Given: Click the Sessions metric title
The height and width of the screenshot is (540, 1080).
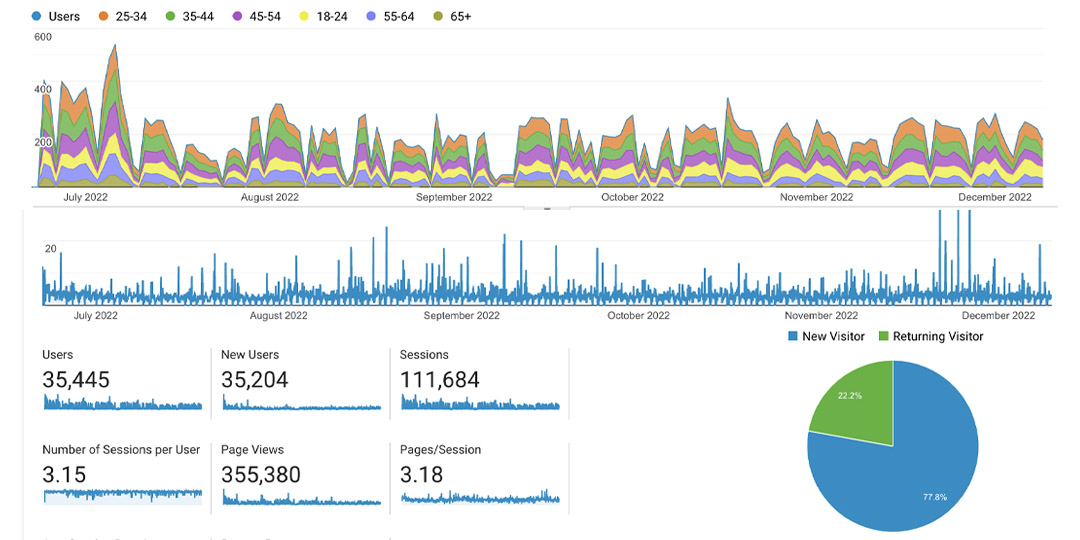Looking at the screenshot, I should coord(424,355).
